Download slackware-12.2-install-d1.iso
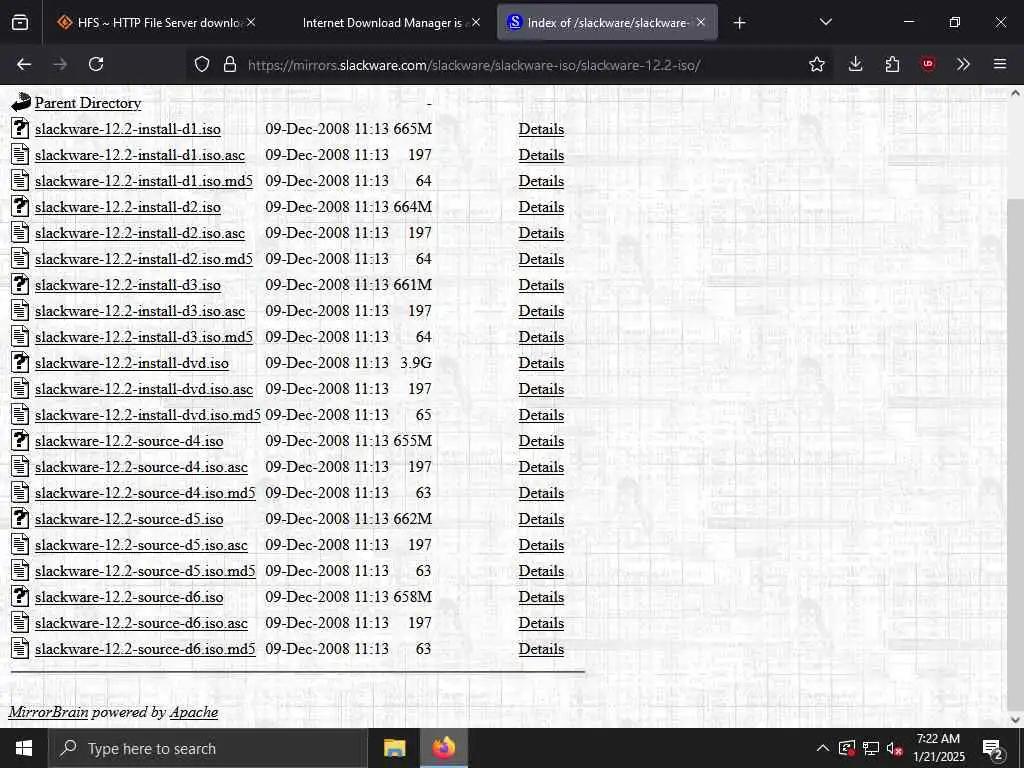The image size is (1024, 768). click(x=128, y=129)
